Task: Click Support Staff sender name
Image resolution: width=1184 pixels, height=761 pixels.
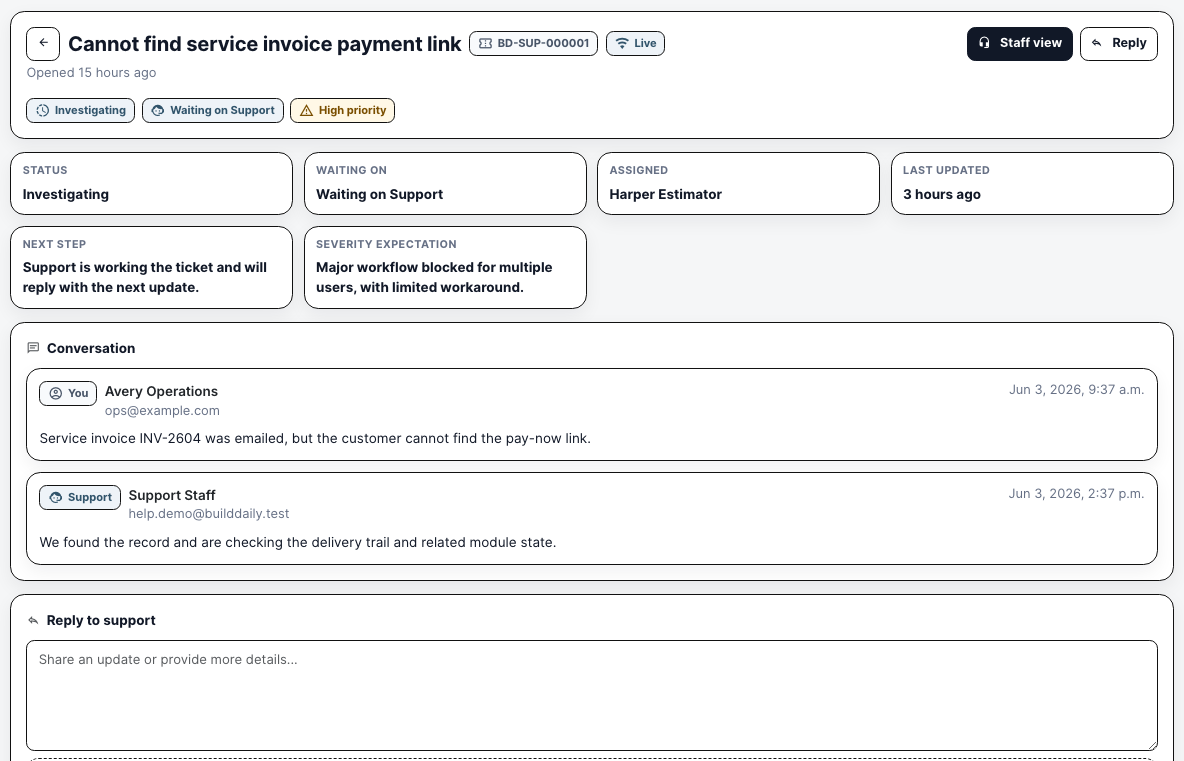Action: tap(171, 495)
